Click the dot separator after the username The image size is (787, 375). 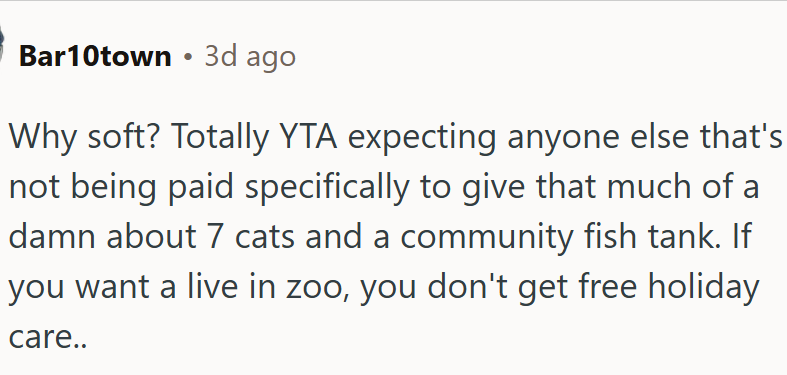(188, 57)
